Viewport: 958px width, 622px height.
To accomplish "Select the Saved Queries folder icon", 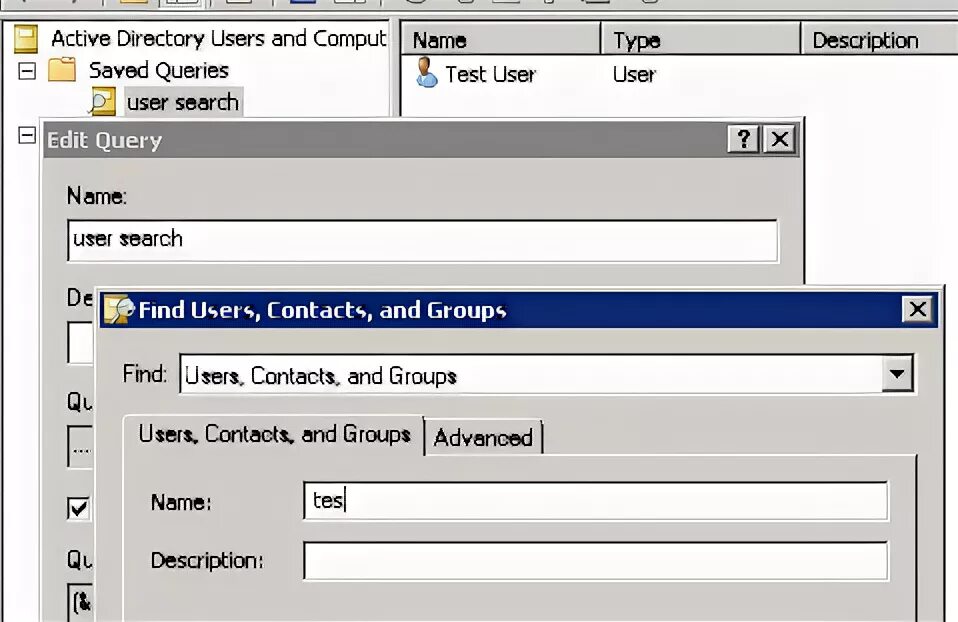I will [62, 70].
